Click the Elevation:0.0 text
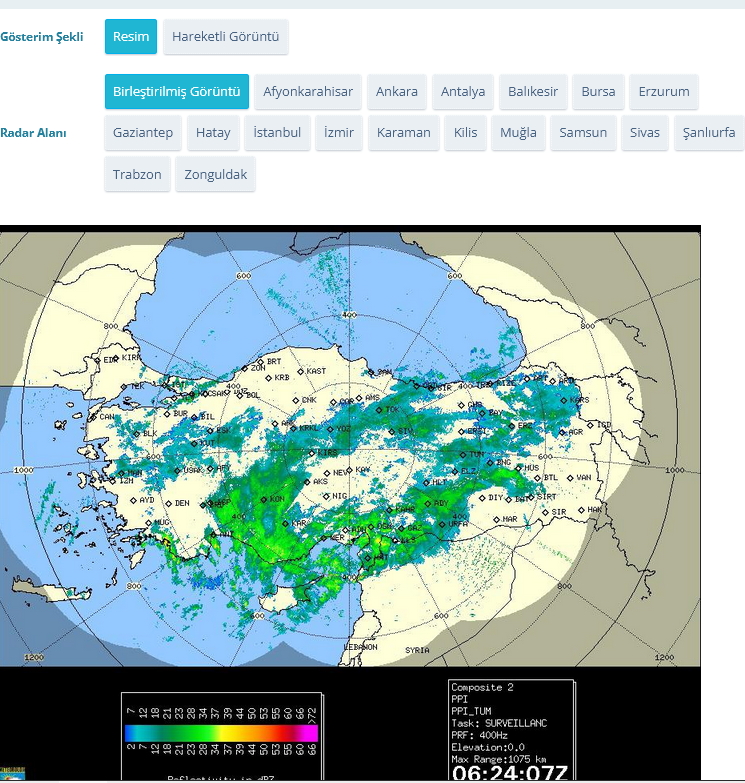This screenshot has width=745, height=783. pyautogui.click(x=488, y=747)
